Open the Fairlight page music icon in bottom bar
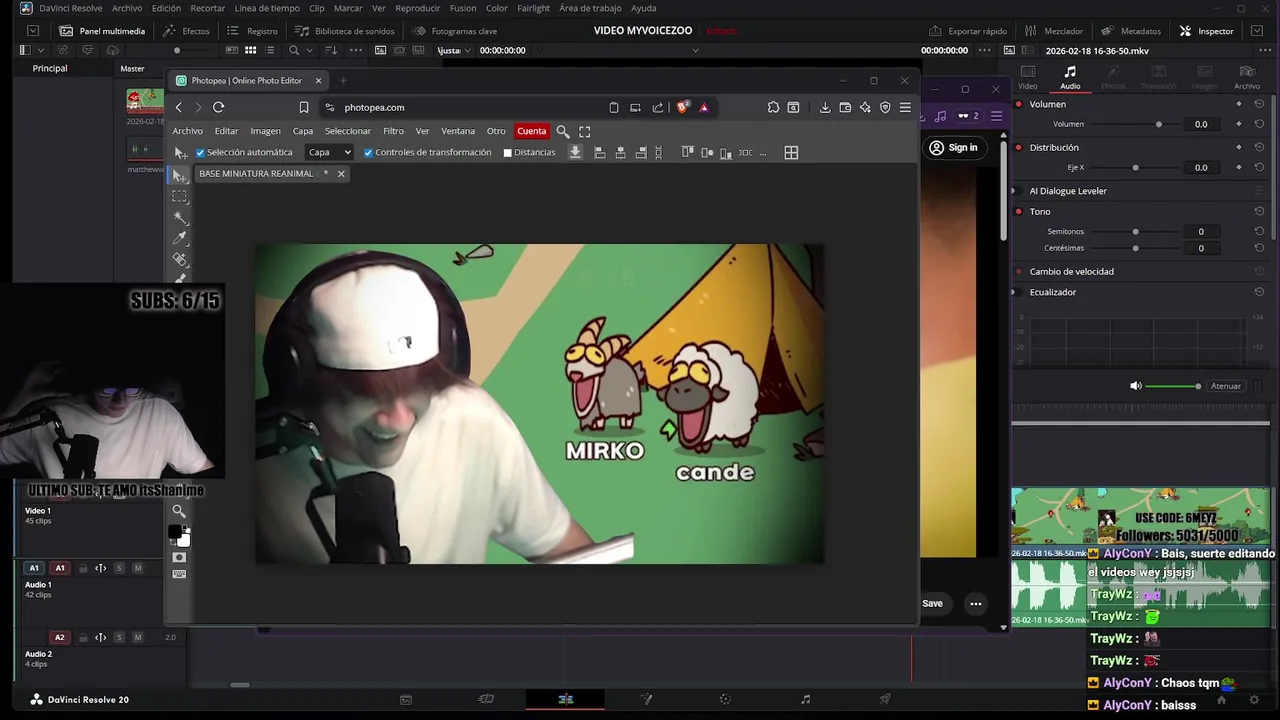1280x720 pixels. (x=806, y=699)
